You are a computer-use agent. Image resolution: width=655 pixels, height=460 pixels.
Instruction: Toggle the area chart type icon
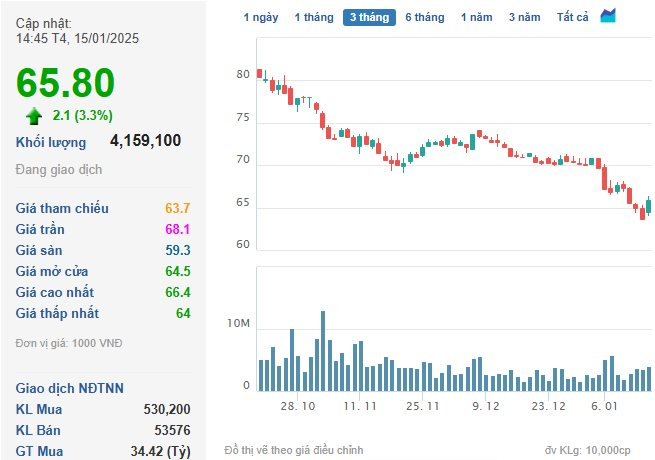tap(608, 16)
